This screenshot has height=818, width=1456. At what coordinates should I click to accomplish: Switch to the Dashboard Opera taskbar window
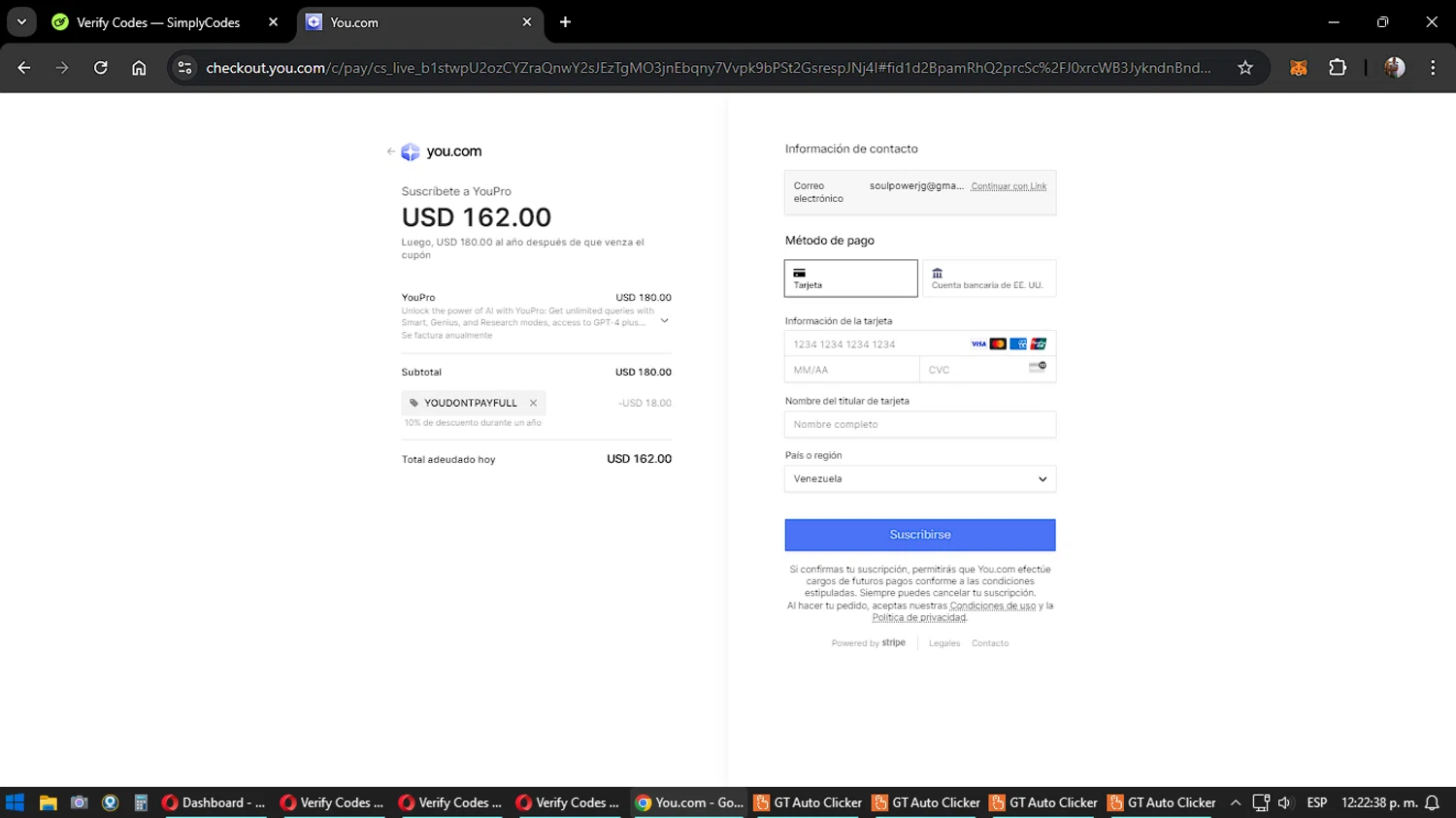point(215,802)
